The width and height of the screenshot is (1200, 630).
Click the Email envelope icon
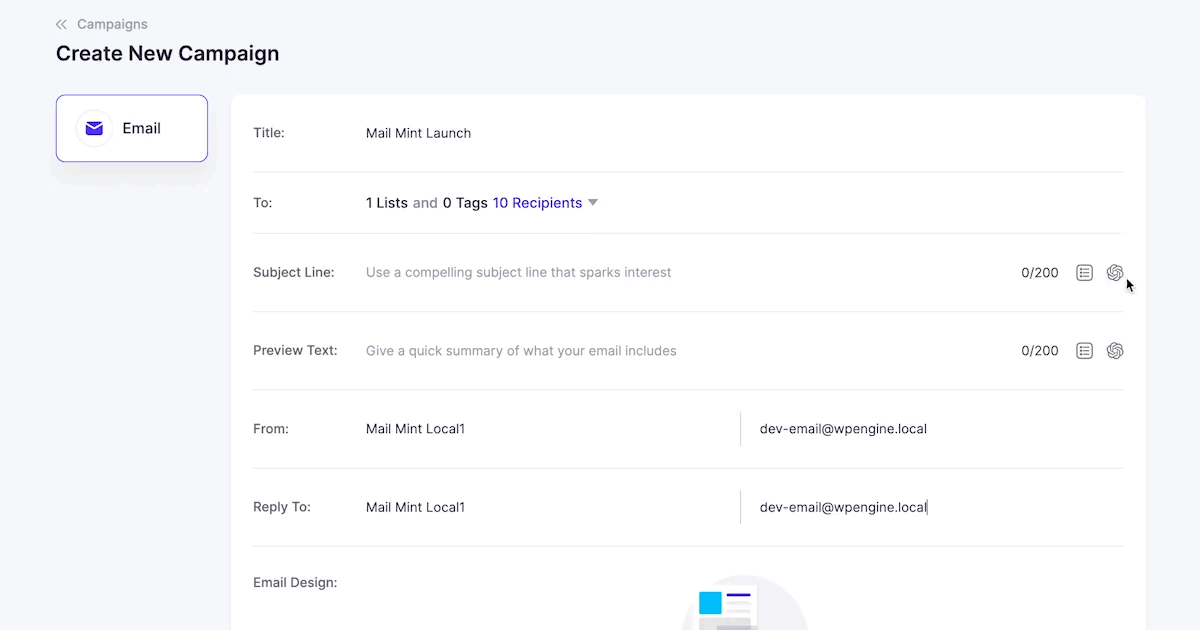94,128
